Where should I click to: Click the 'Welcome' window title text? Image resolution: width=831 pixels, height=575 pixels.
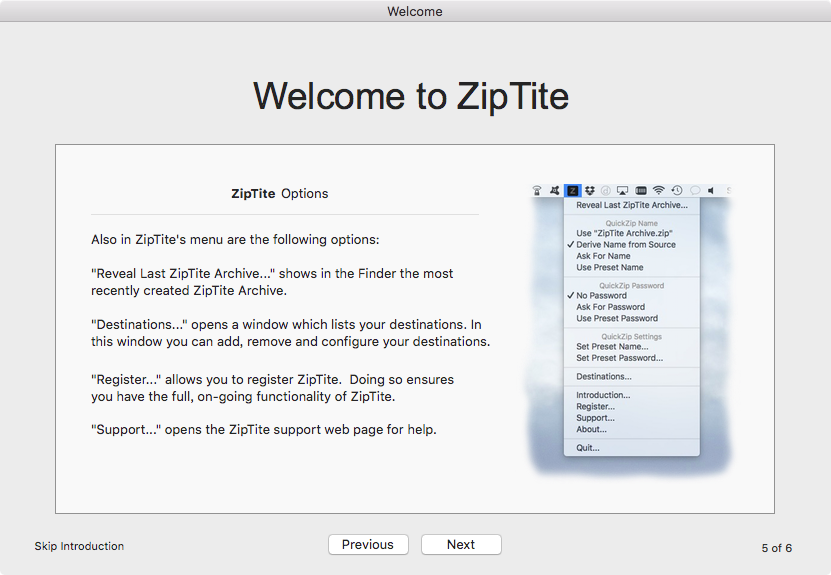click(x=415, y=11)
